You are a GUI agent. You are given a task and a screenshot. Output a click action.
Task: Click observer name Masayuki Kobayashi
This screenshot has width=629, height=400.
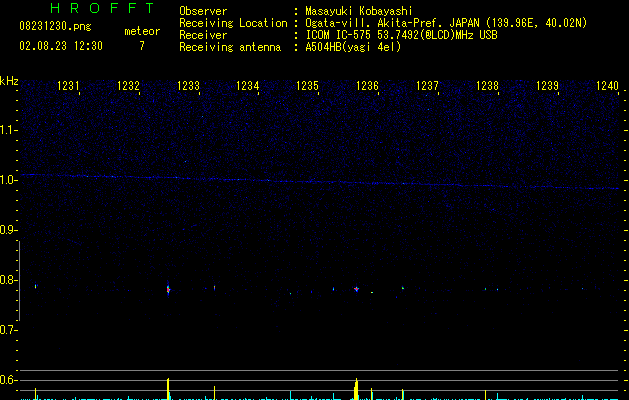[359, 11]
